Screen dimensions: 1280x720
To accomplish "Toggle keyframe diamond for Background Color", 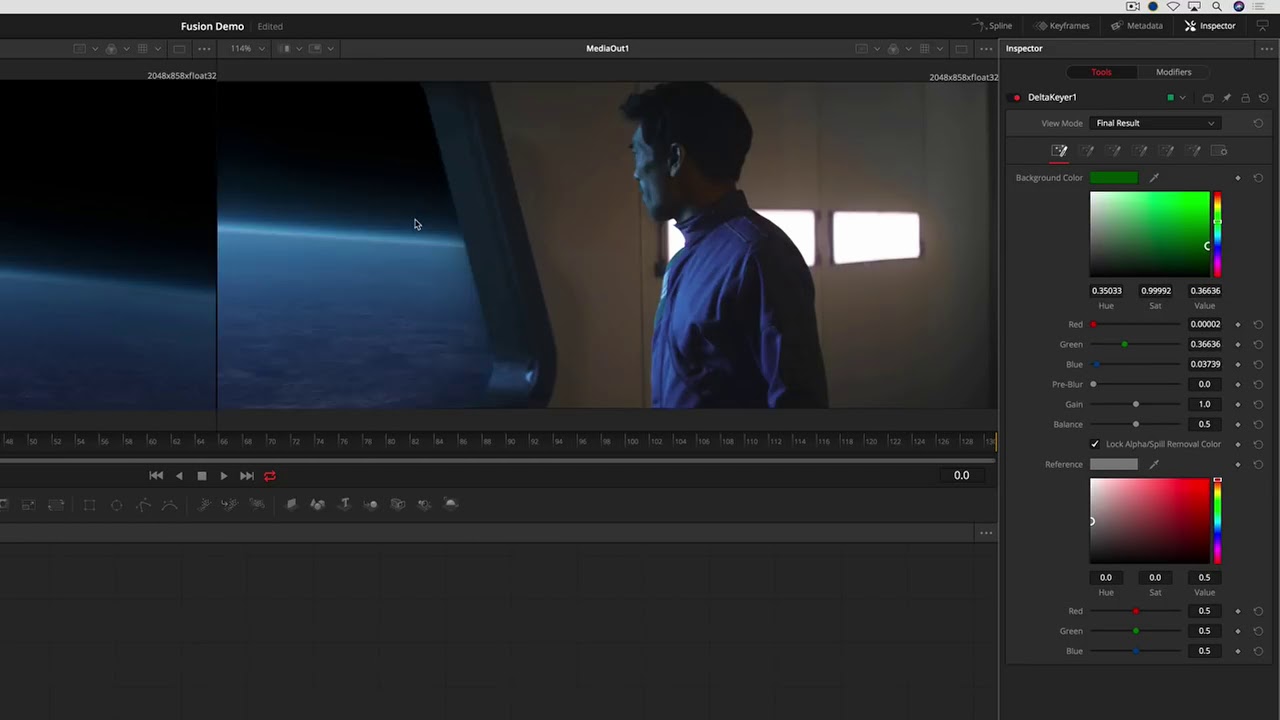I will [1238, 178].
